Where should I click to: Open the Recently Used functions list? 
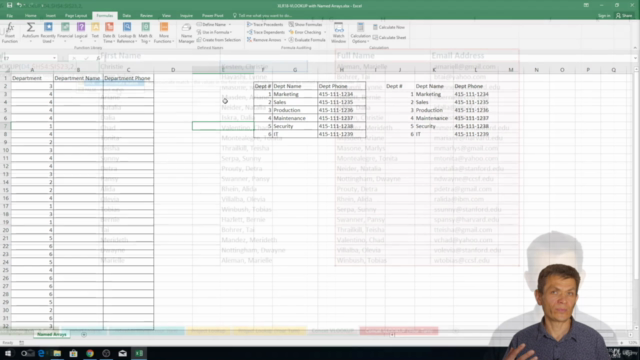point(48,33)
